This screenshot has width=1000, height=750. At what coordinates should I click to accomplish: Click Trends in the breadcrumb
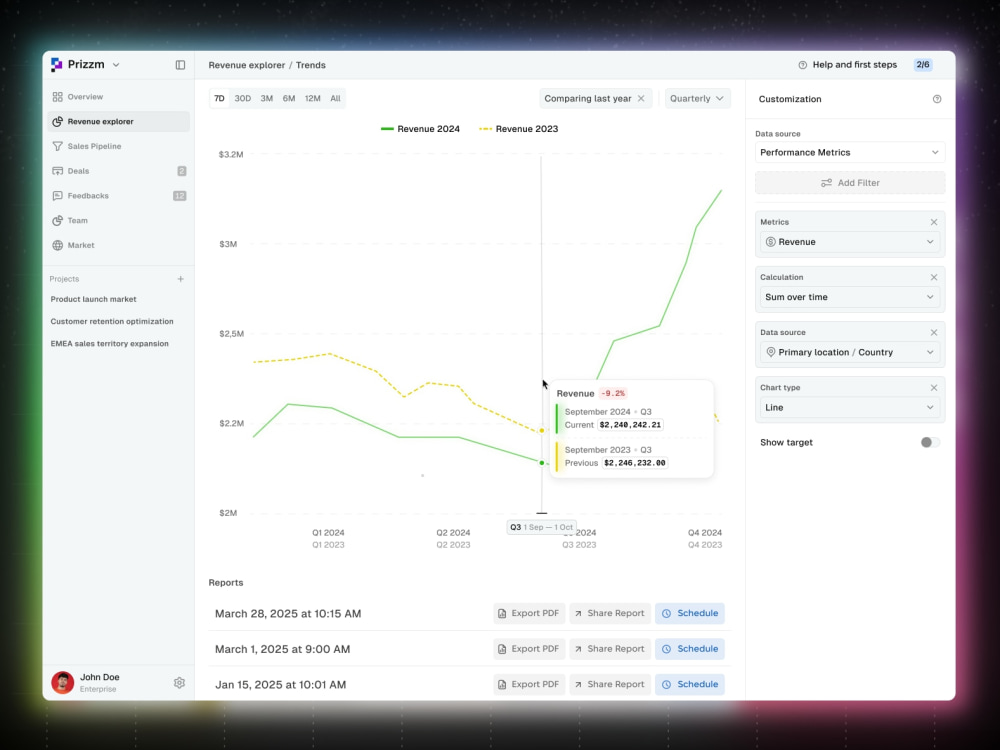[311, 65]
